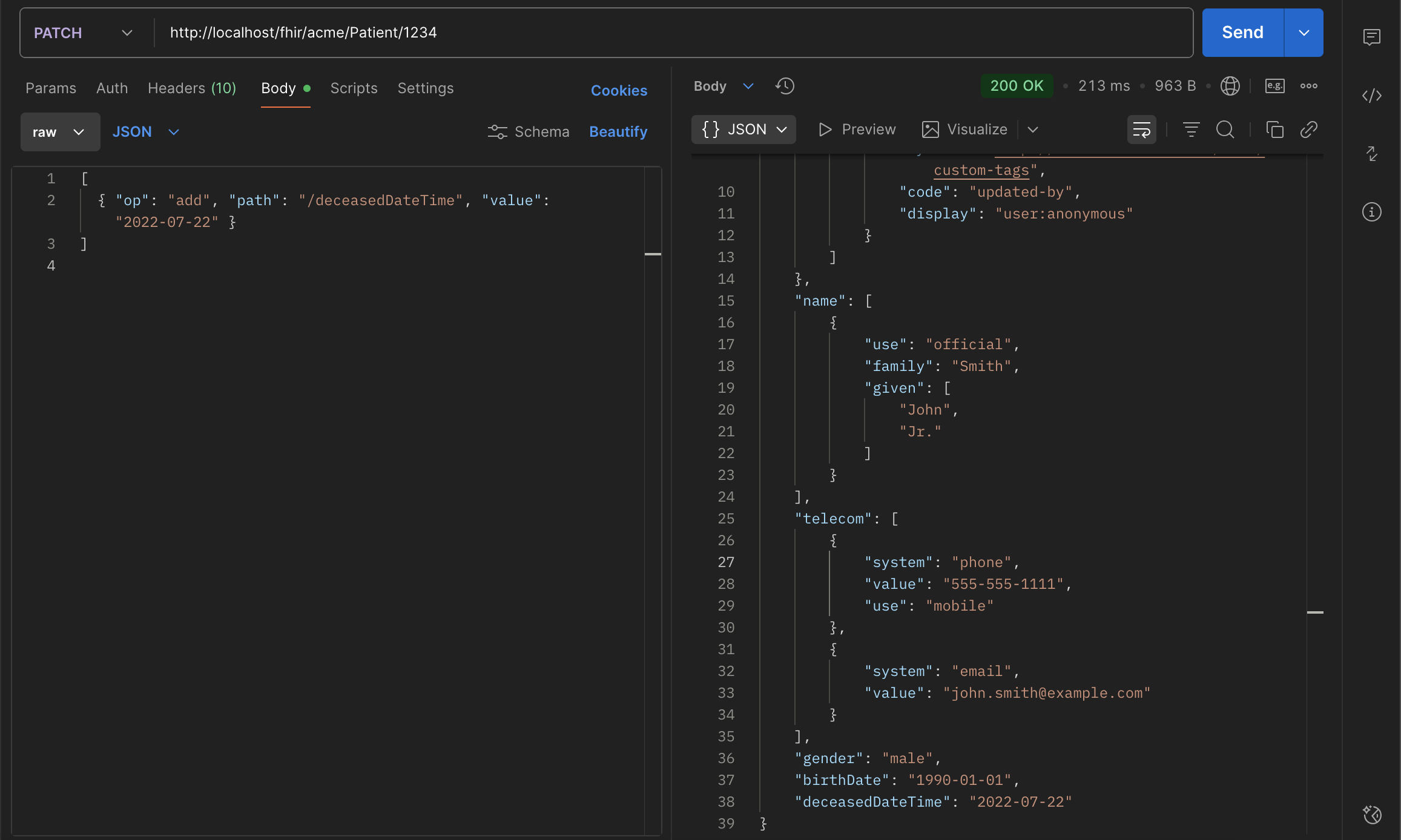Open the code snippet sidebar icon

click(x=1371, y=96)
